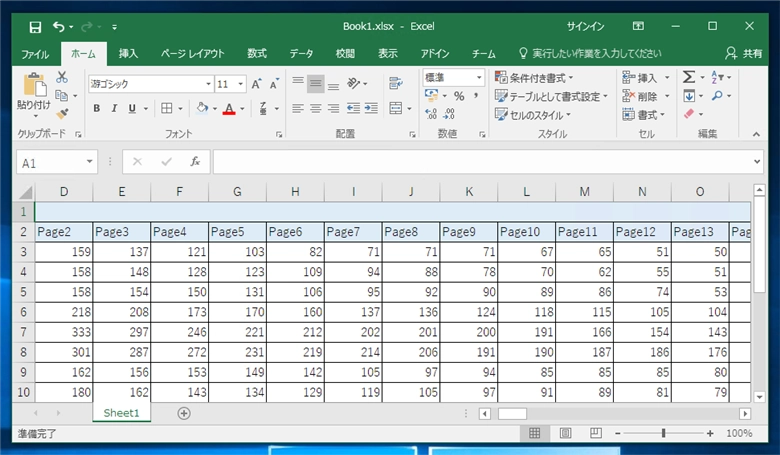
Task: Click the Decrease Indent icon
Action: point(353,108)
